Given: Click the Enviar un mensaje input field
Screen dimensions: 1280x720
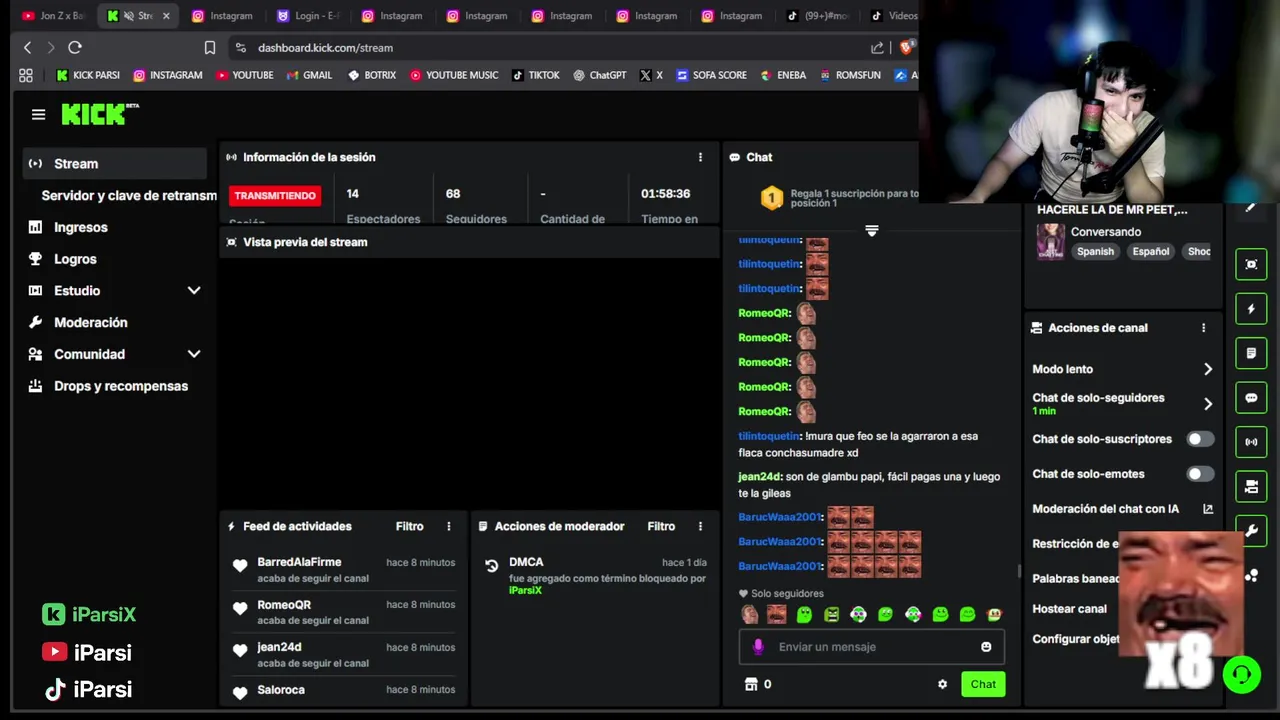Looking at the screenshot, I should click(x=871, y=647).
